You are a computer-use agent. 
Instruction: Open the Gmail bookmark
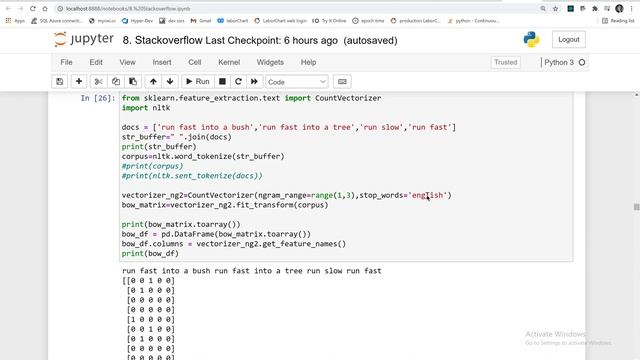(x=201, y=21)
